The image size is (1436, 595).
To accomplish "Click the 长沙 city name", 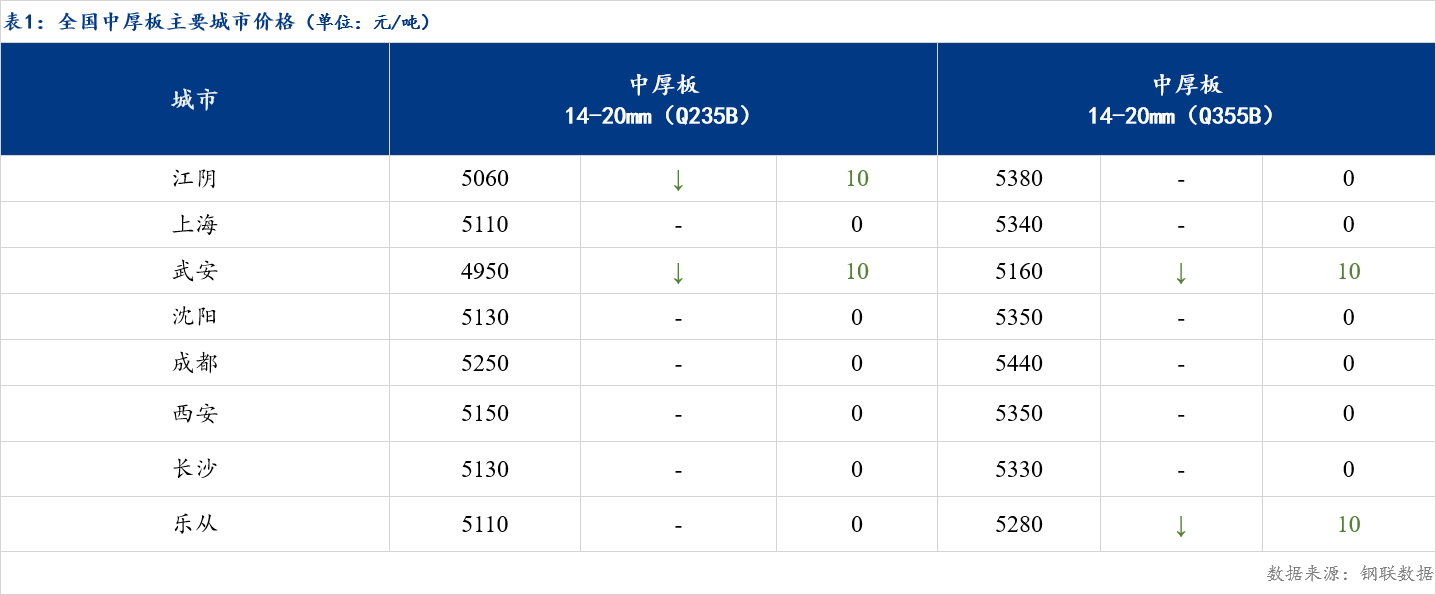I will 194,469.
